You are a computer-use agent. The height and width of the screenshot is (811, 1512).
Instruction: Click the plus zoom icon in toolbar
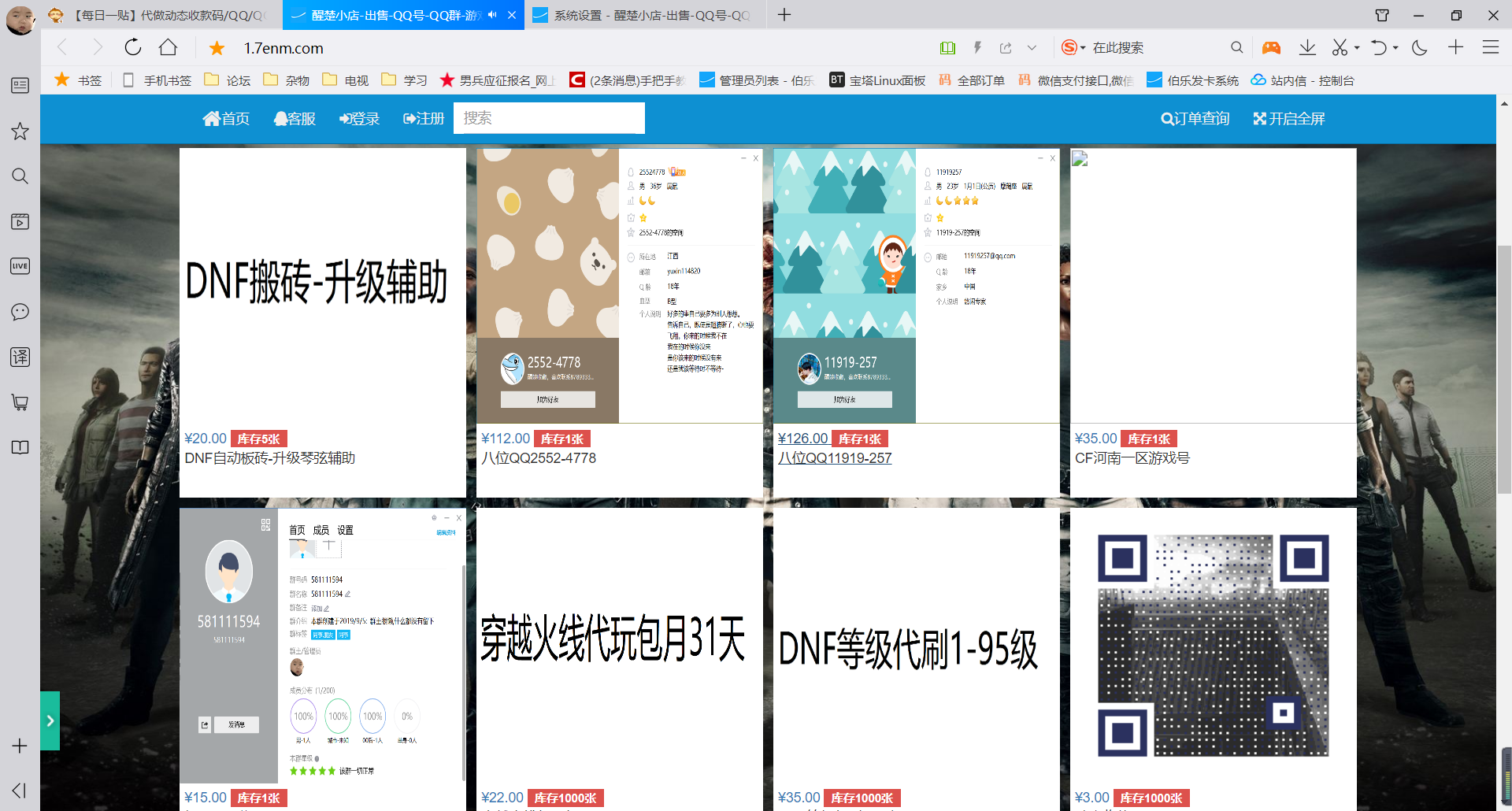click(1455, 47)
